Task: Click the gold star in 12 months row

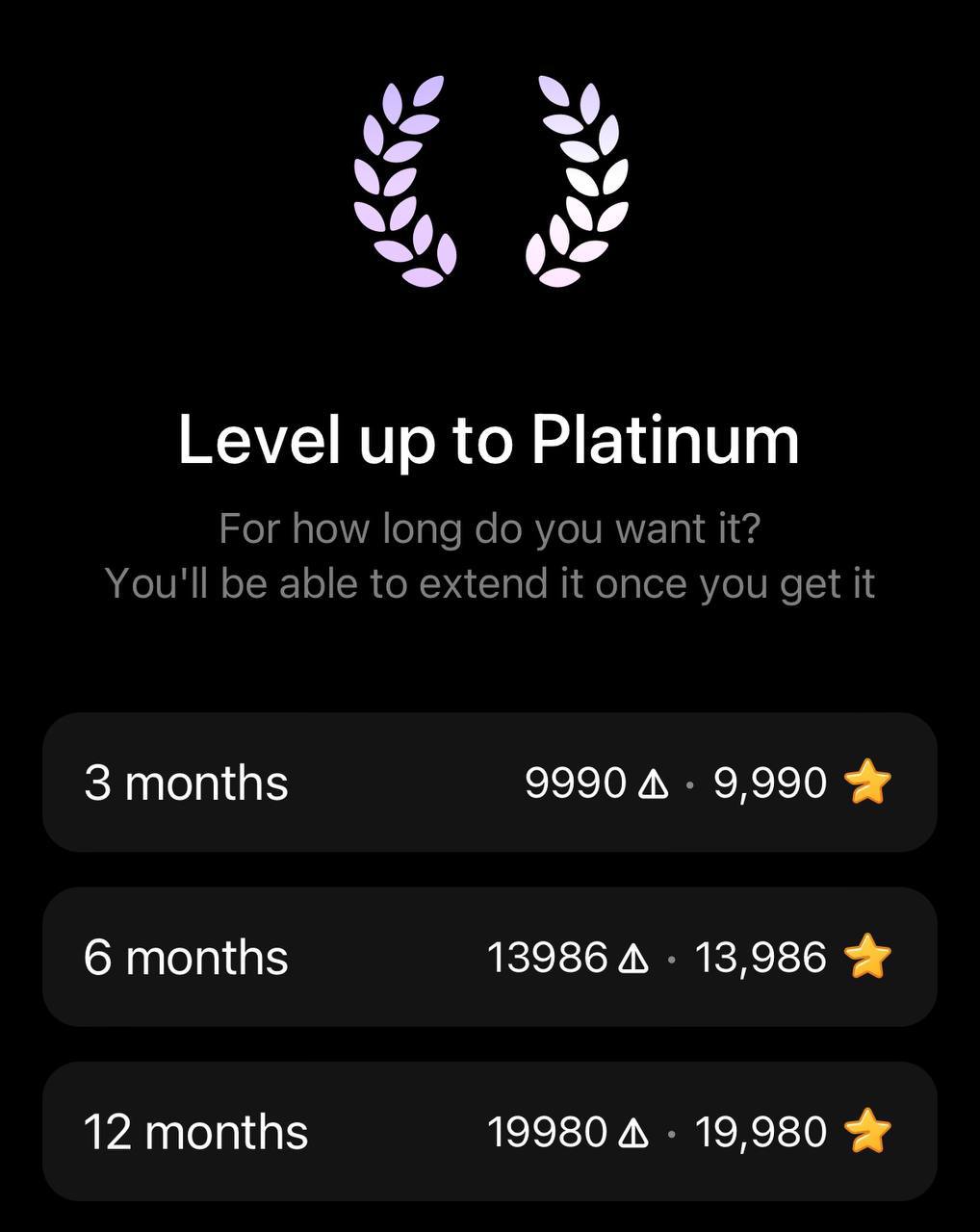Action: [867, 1131]
